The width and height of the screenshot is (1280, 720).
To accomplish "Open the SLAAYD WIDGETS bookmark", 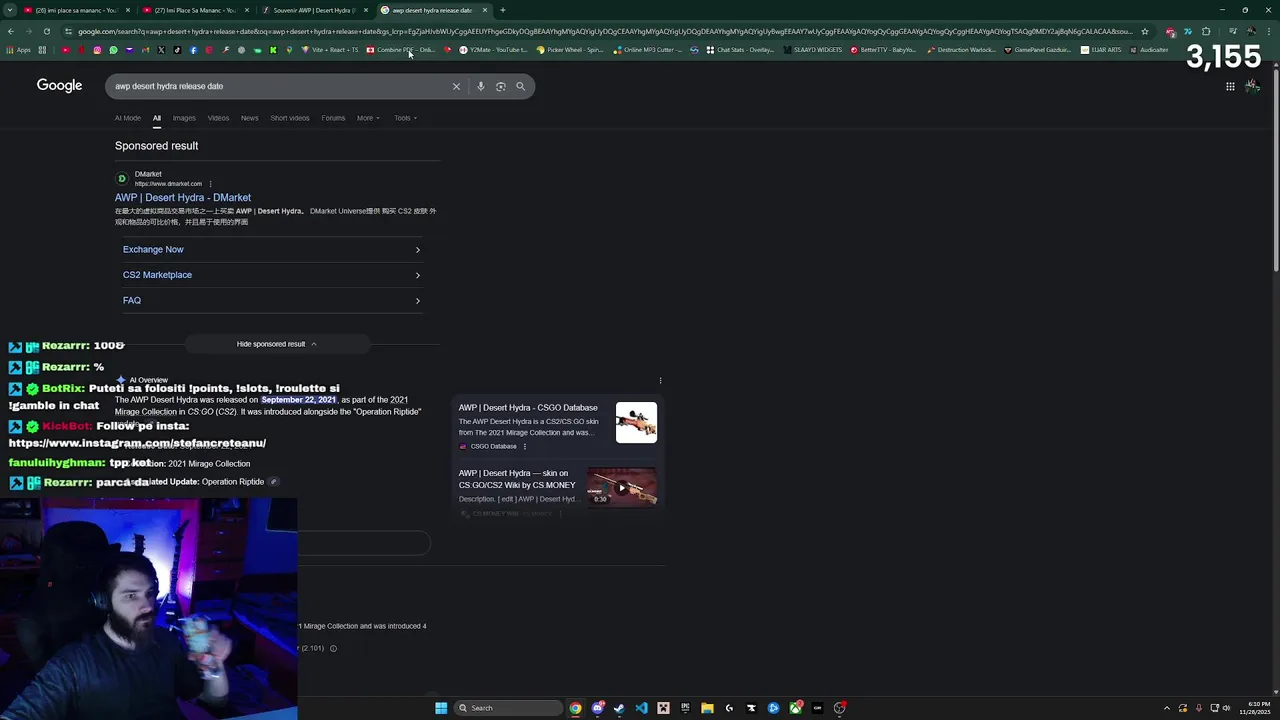I will point(813,50).
